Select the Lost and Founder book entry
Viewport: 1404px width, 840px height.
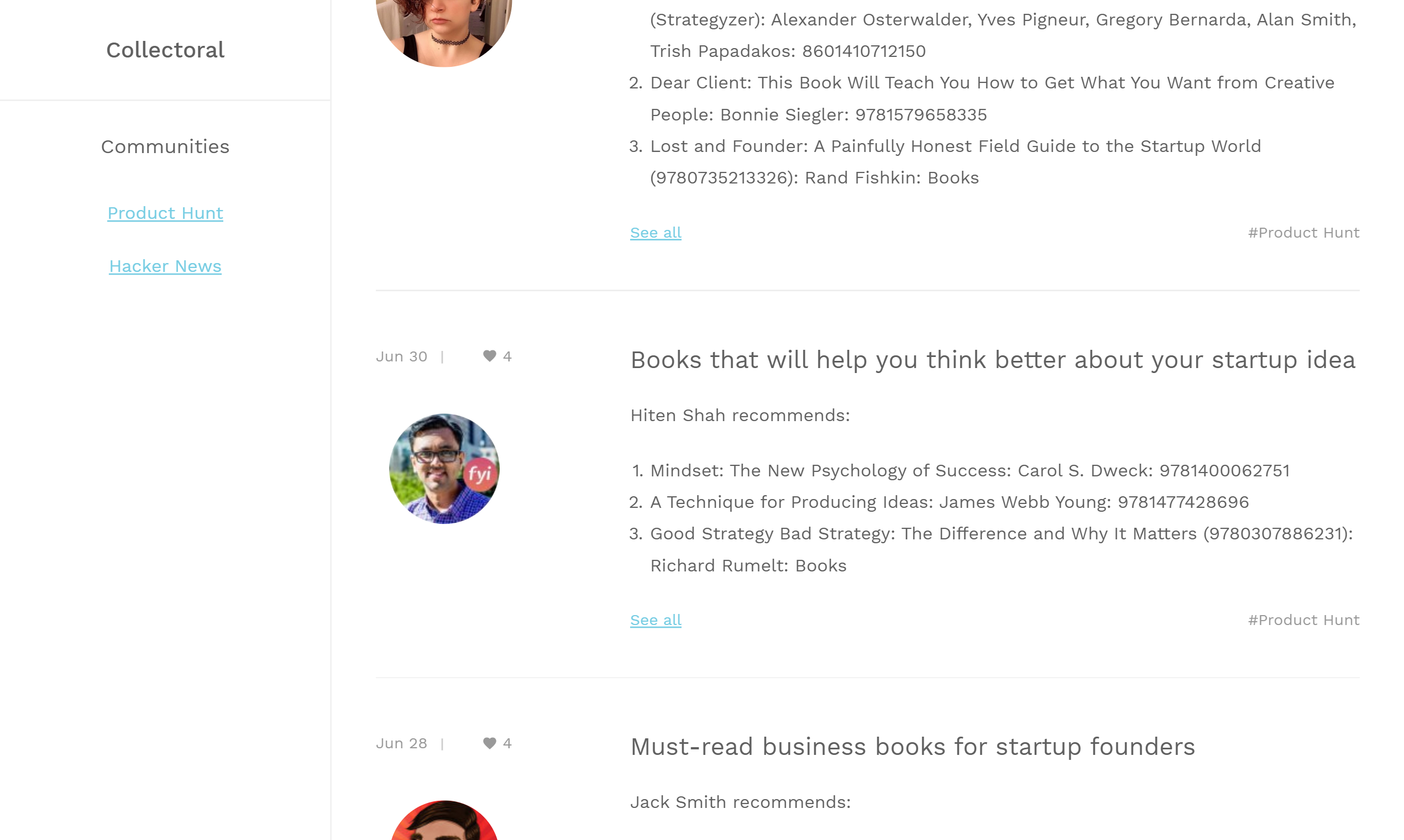click(955, 146)
